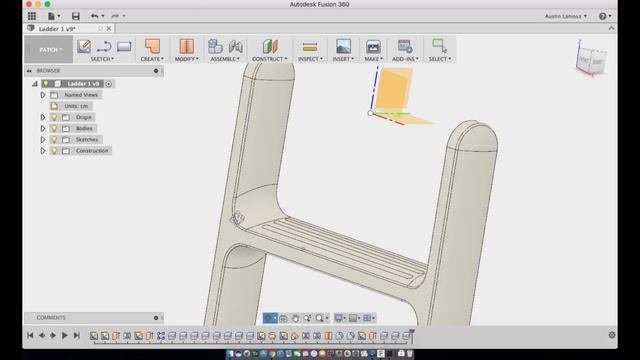Click the Select tool icon

coord(440,46)
